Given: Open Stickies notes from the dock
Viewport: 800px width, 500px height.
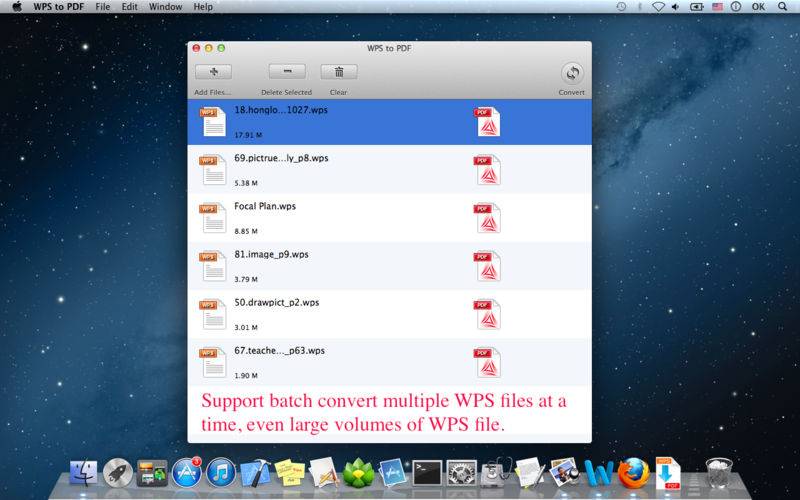Looking at the screenshot, I should 289,473.
